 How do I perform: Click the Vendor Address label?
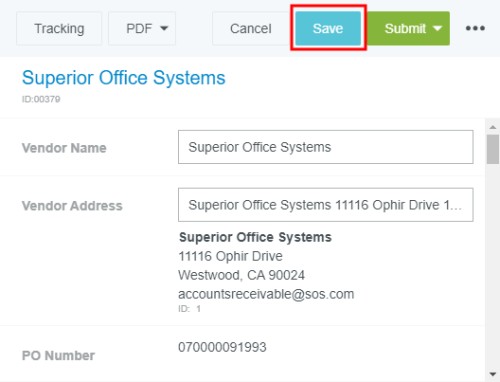pyautogui.click(x=72, y=206)
